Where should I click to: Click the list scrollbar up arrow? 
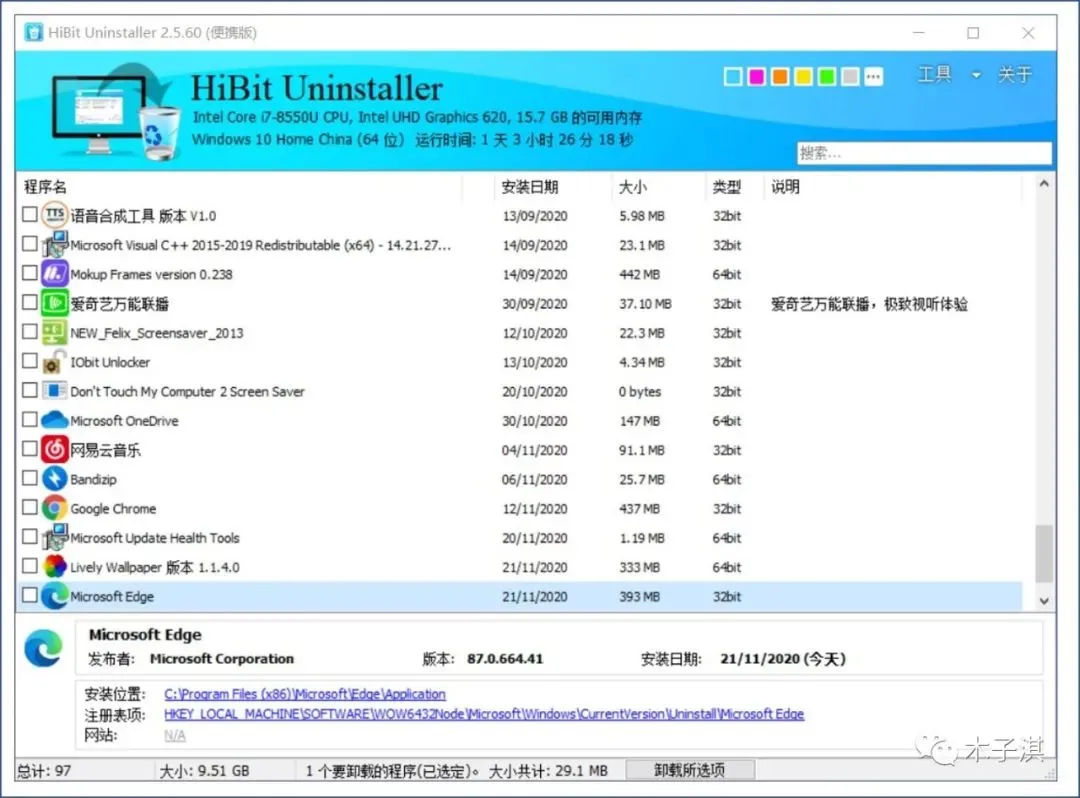(x=1044, y=184)
